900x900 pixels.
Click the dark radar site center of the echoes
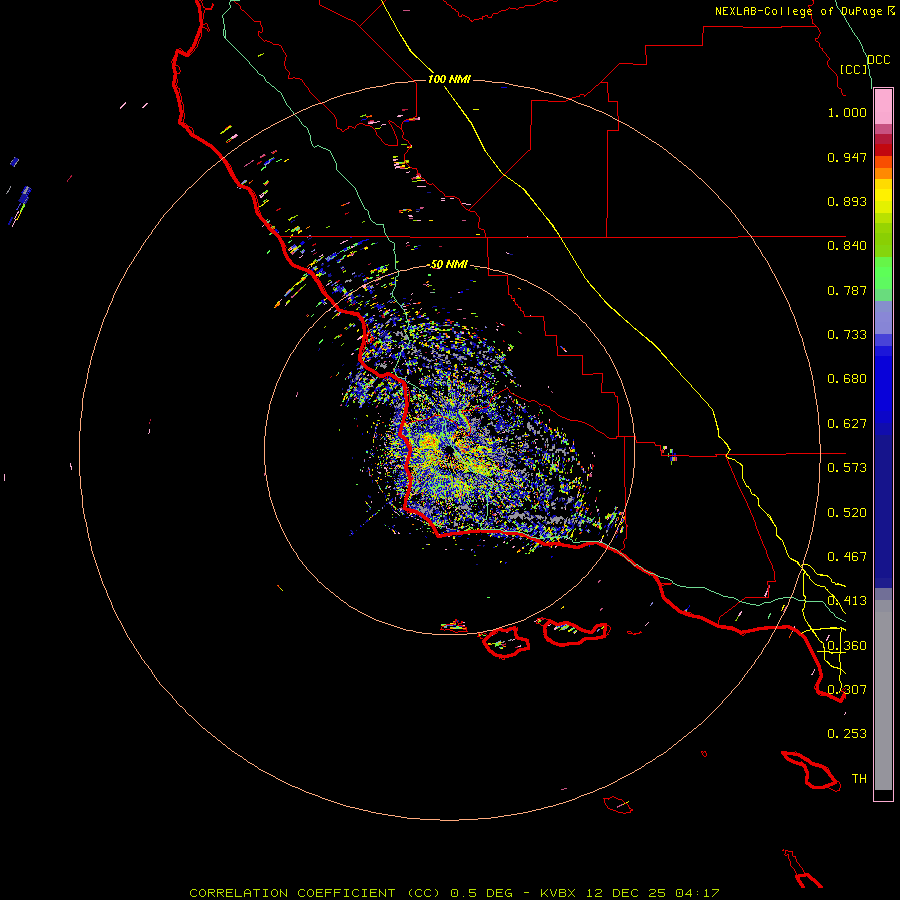coord(448,452)
